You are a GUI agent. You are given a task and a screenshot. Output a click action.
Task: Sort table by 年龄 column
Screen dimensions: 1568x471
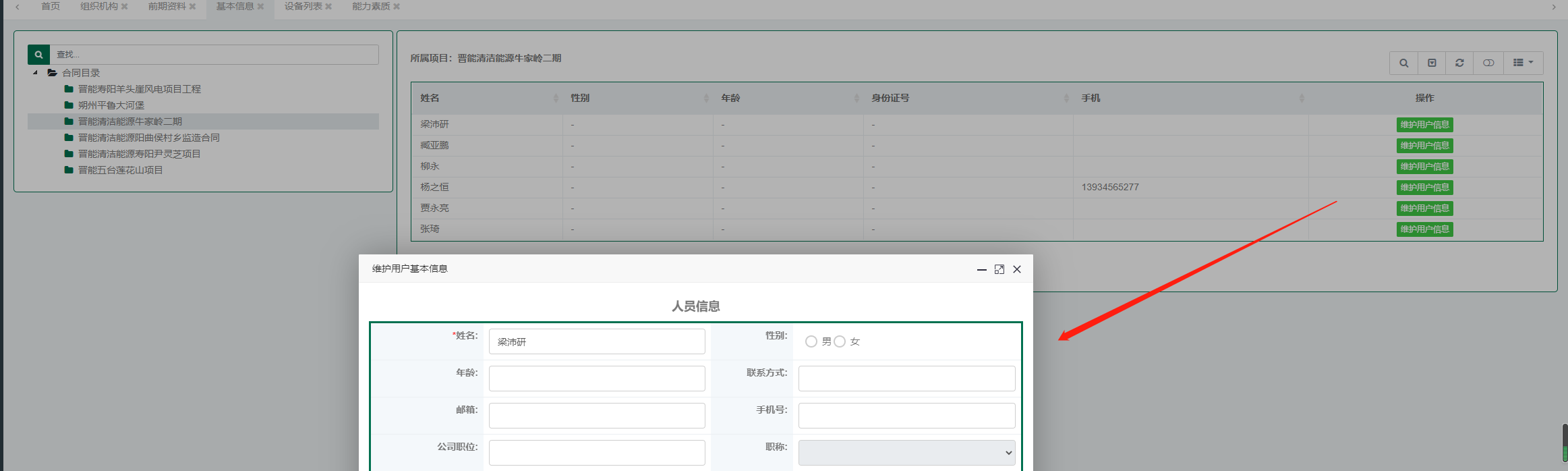(788, 99)
